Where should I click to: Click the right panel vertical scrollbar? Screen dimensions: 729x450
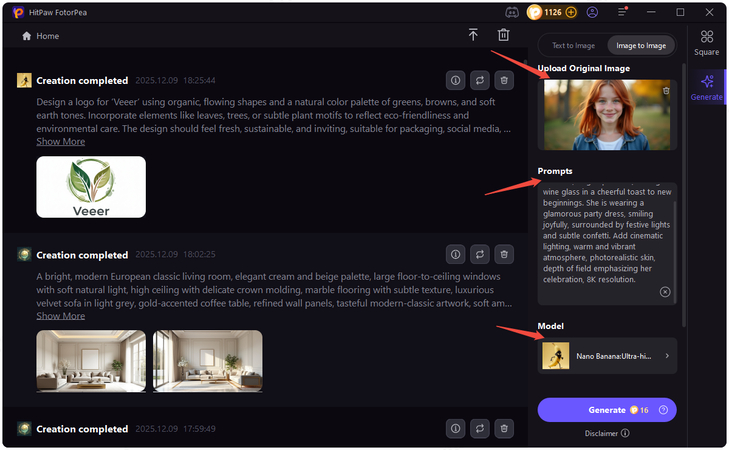coord(683,195)
